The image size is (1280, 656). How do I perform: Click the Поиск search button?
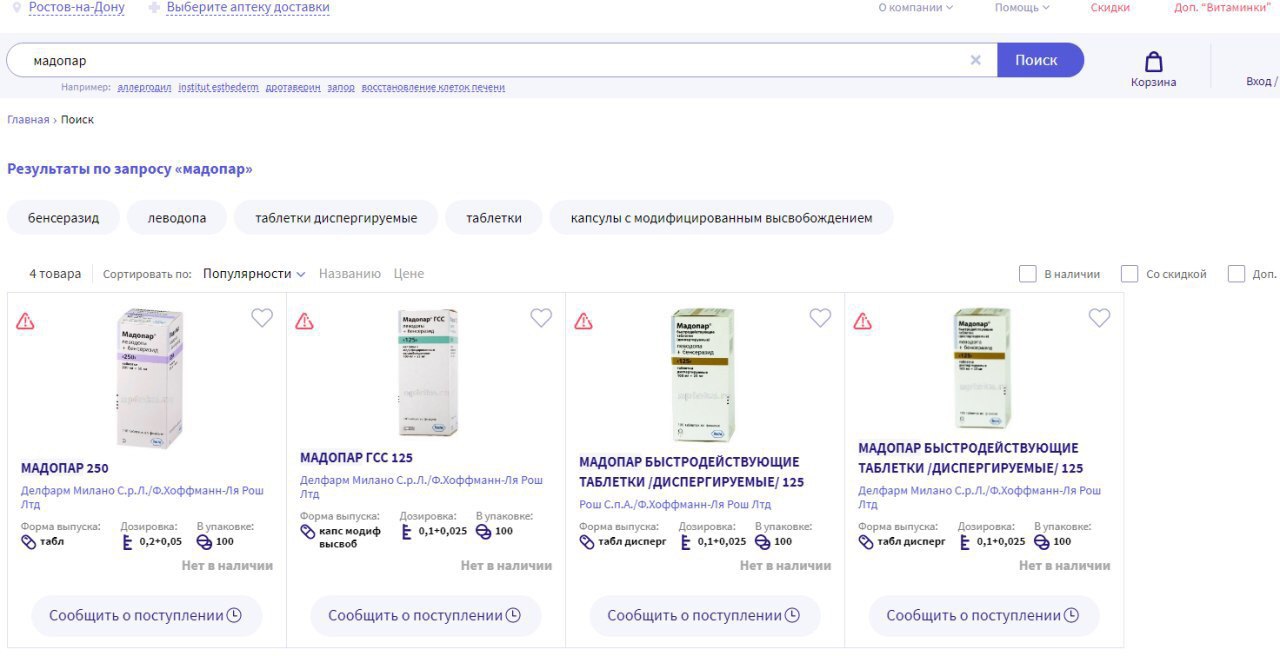click(x=1040, y=60)
